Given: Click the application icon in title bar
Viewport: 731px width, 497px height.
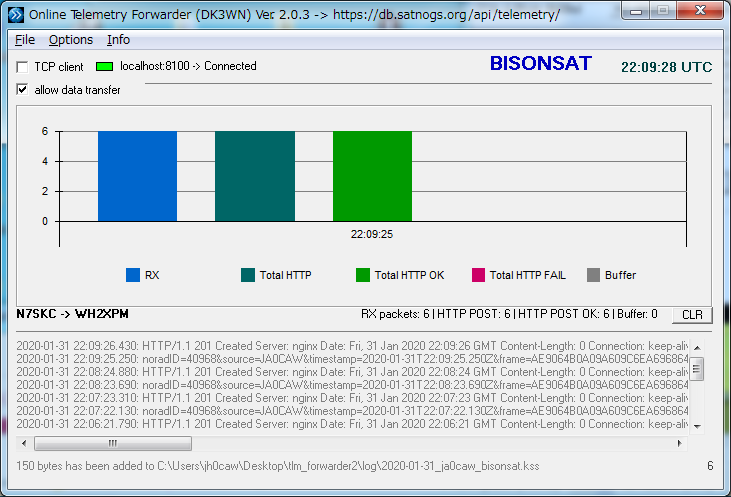Looking at the screenshot, I should tap(16, 15).
